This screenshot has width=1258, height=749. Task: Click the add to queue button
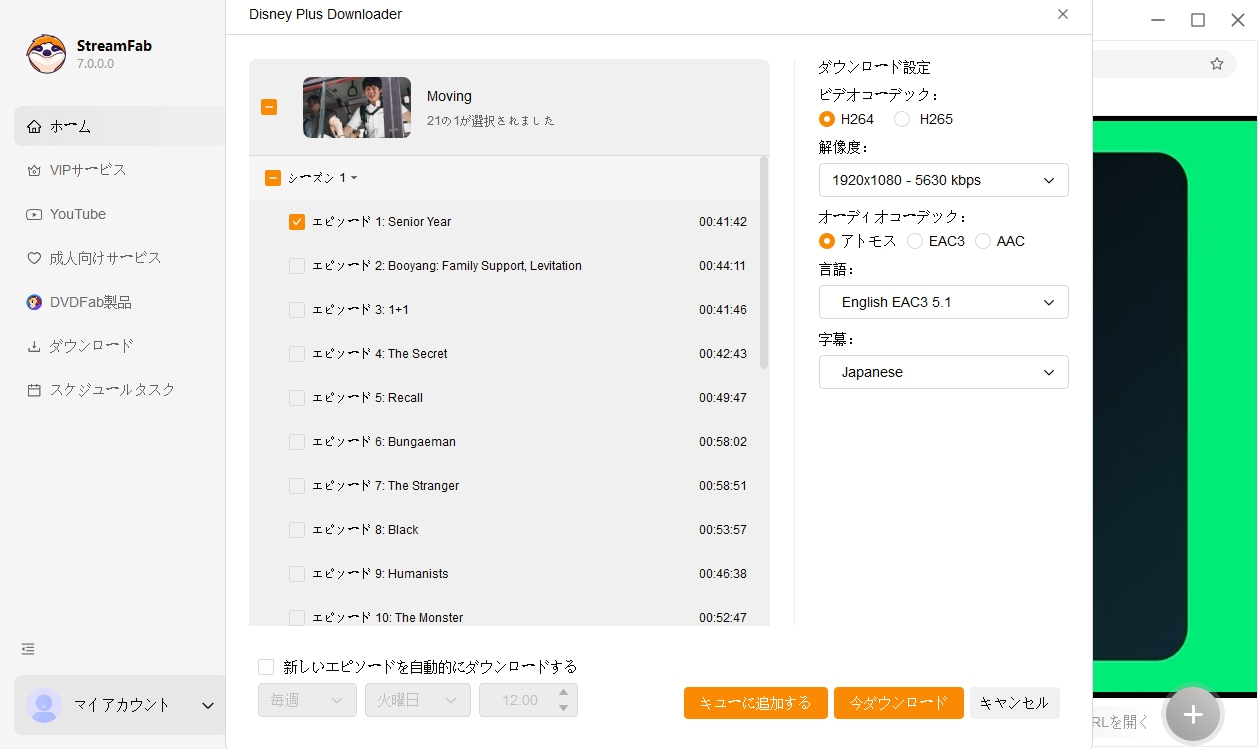[x=755, y=703]
